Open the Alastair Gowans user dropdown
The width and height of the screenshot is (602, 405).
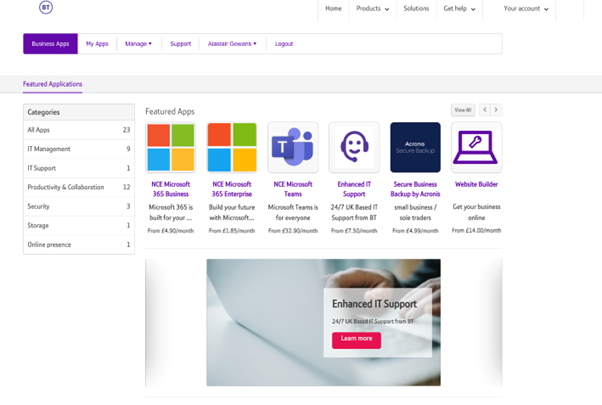tap(232, 44)
